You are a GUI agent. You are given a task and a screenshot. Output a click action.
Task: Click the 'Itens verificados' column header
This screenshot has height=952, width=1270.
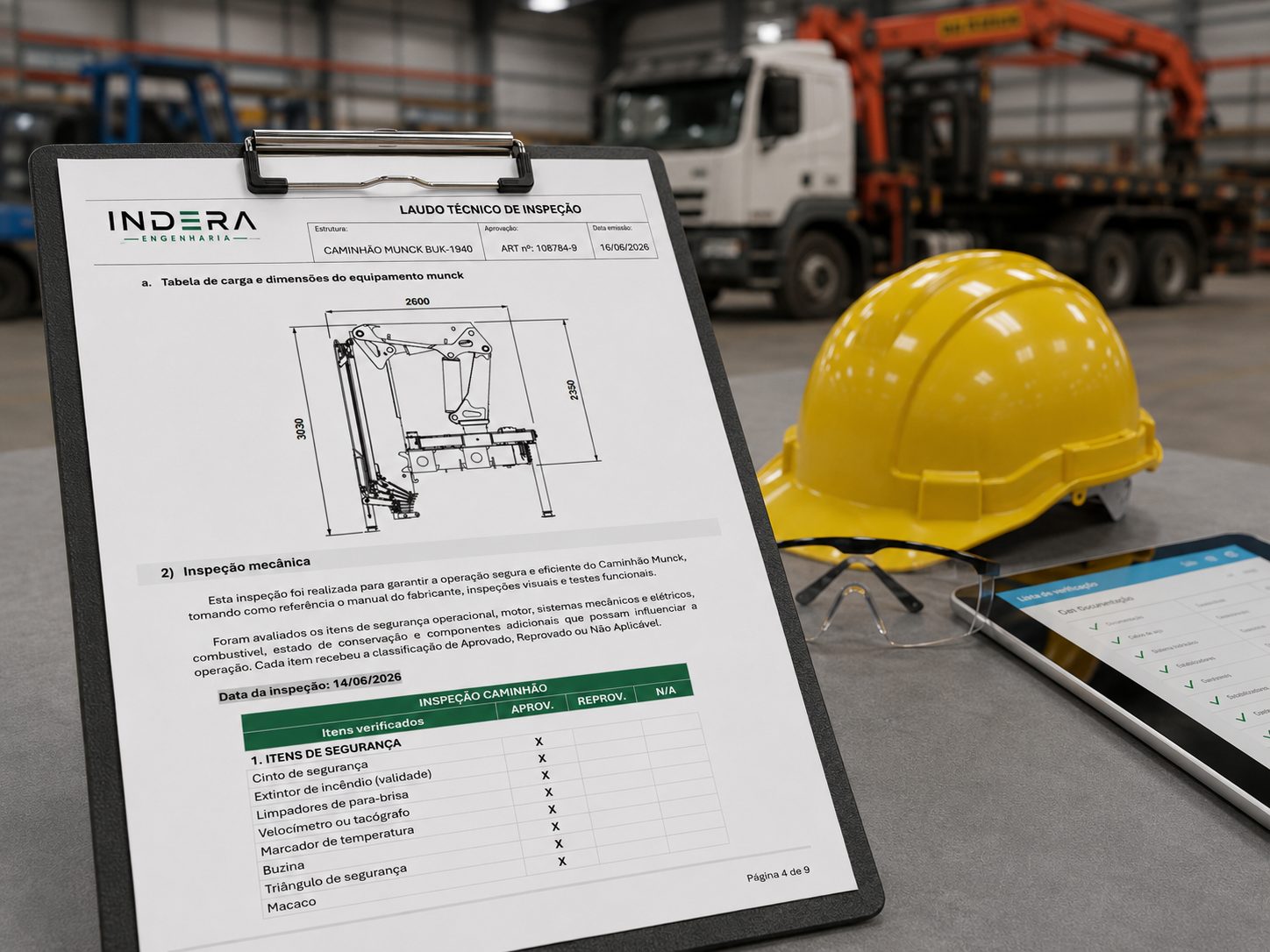[x=373, y=727]
